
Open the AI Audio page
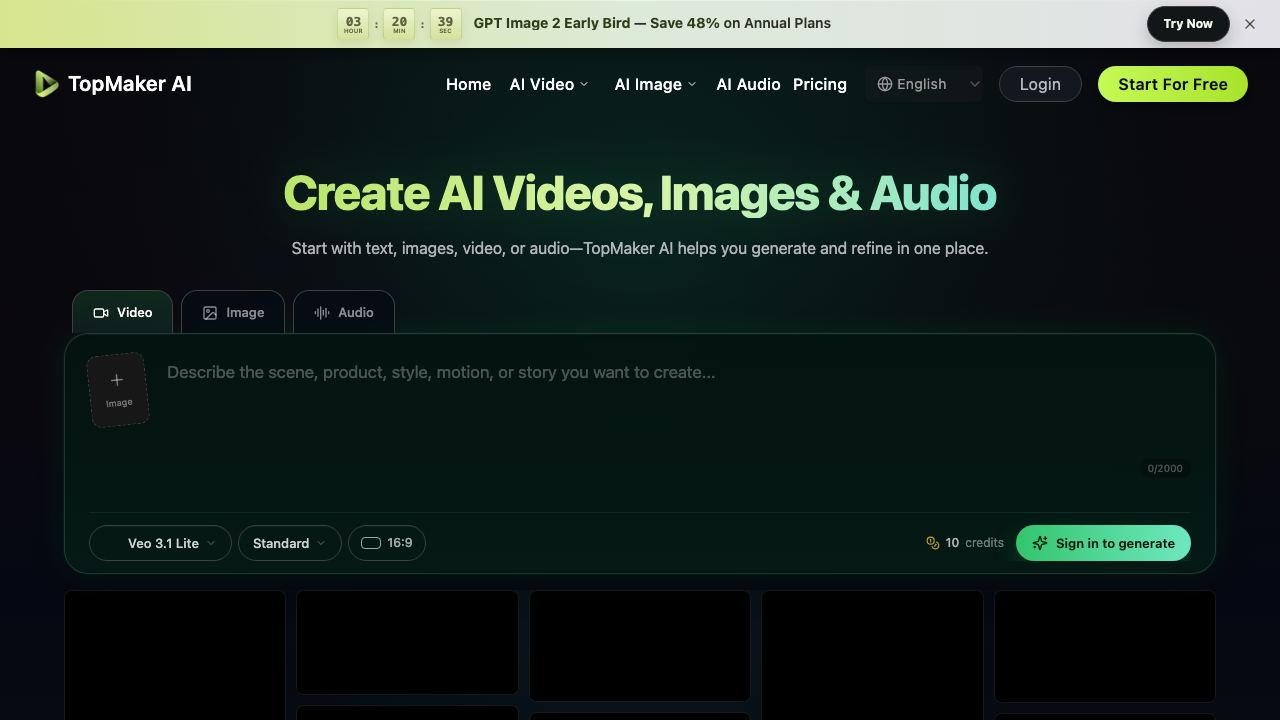748,84
